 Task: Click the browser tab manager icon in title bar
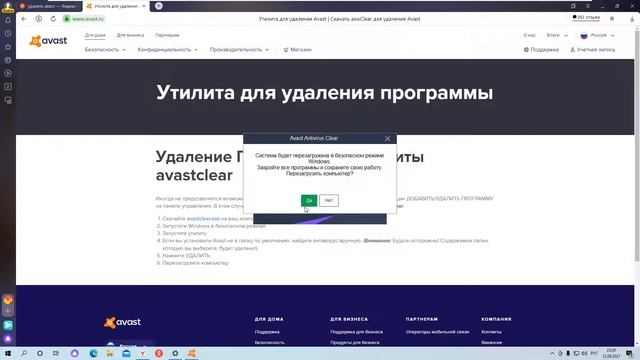[x=573, y=6]
